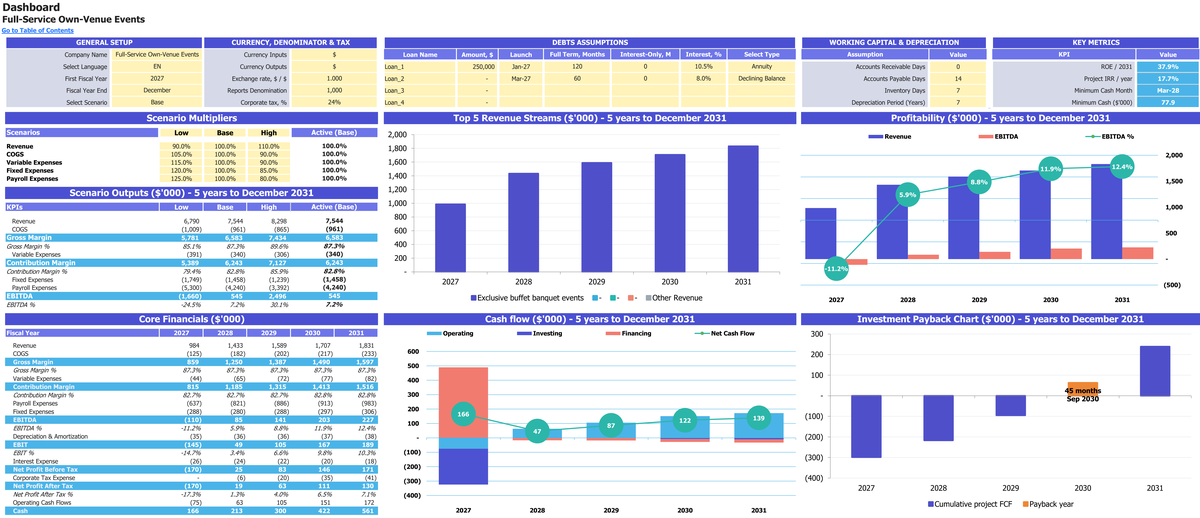Click the Scenario Multipliers section header
Viewport: 1200px width, 518px height.
click(191, 118)
